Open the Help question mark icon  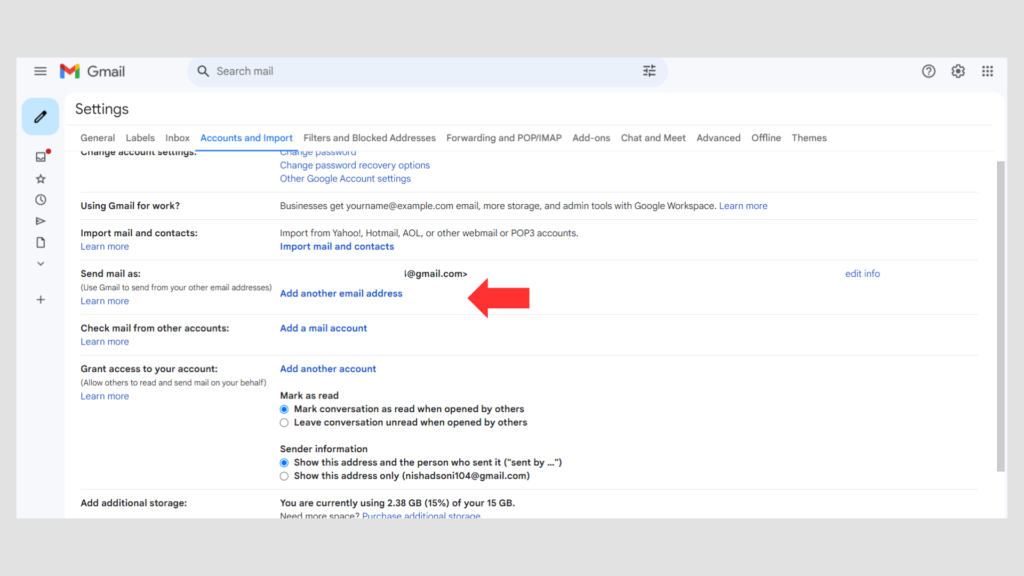(x=928, y=71)
